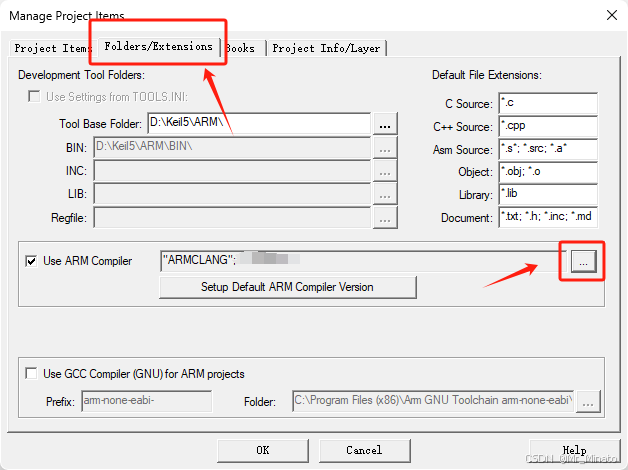
Task: Click the INC folder field
Action: [x=232, y=171]
